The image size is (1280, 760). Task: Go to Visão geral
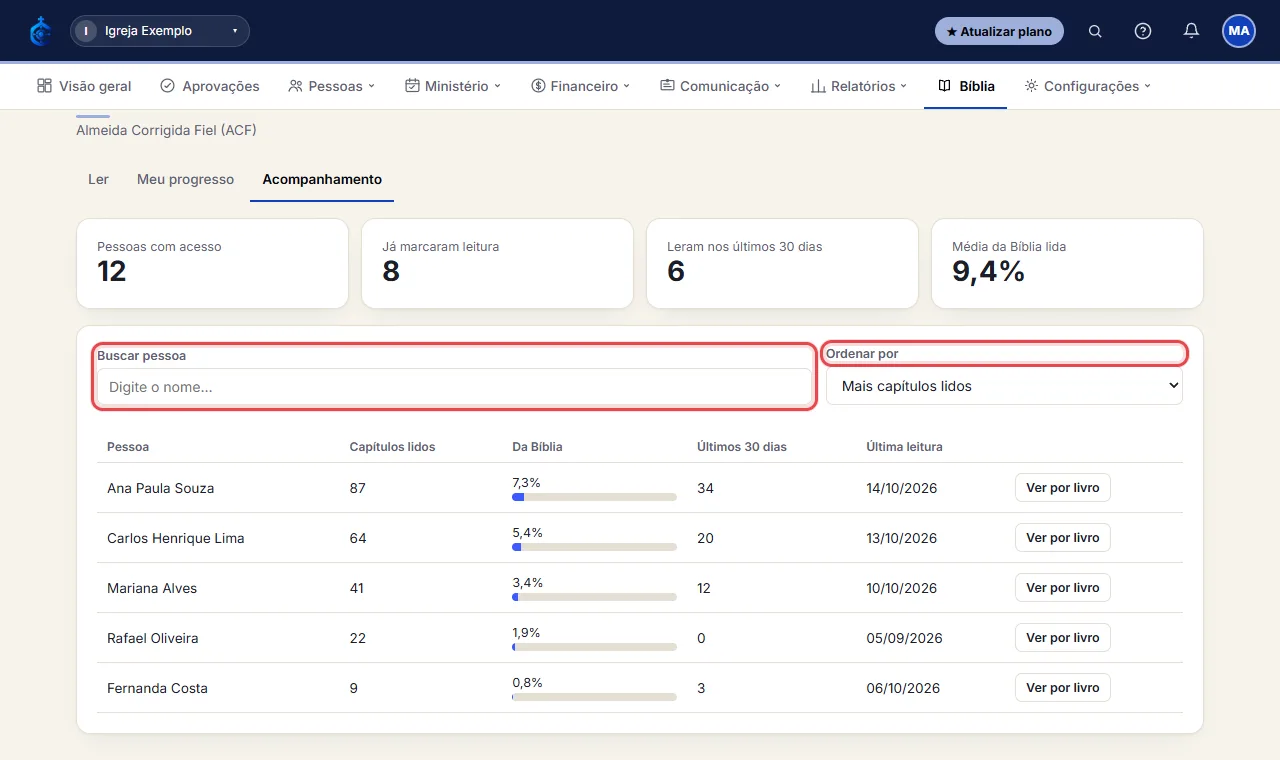pyautogui.click(x=84, y=86)
